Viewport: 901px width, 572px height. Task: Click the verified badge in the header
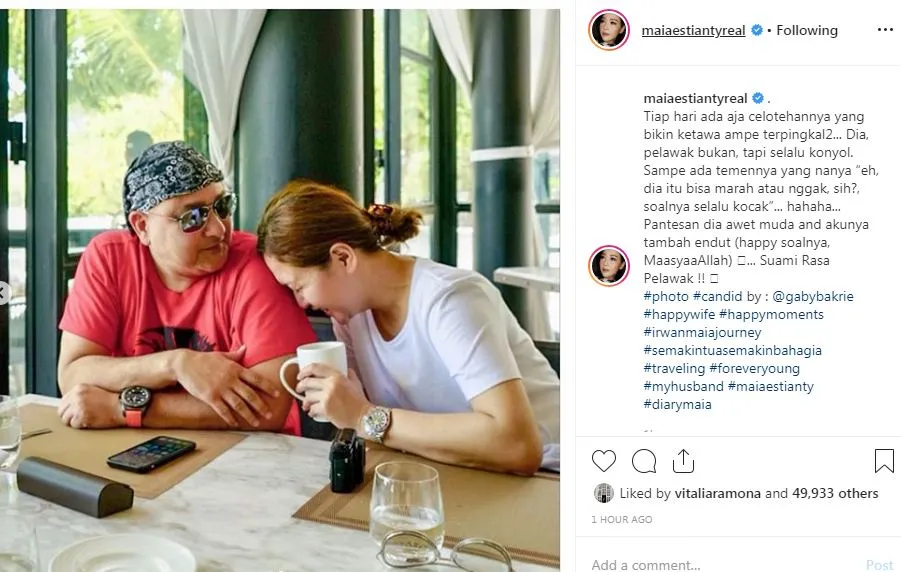coord(757,30)
